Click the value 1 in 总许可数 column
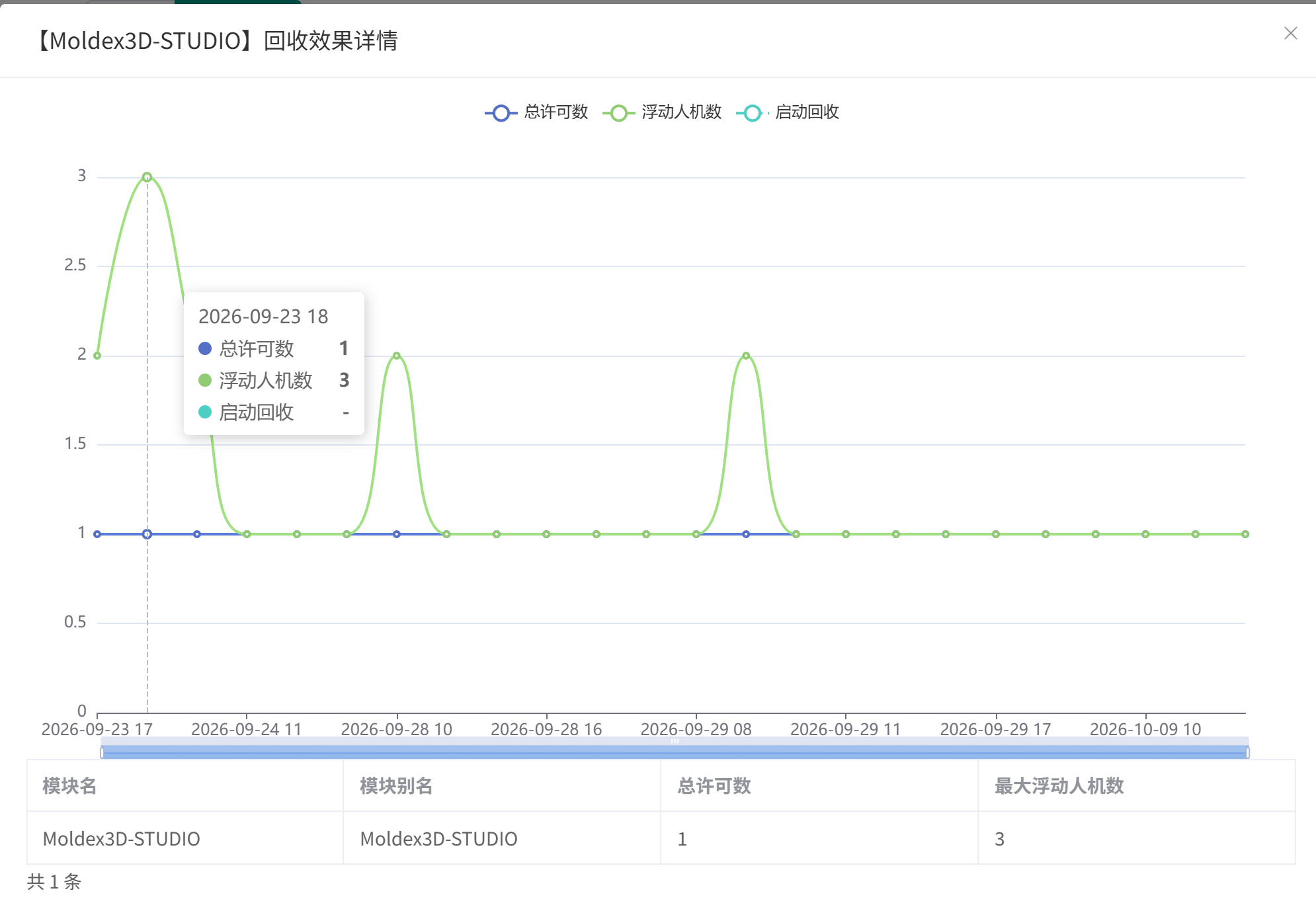The width and height of the screenshot is (1316, 911). click(682, 839)
